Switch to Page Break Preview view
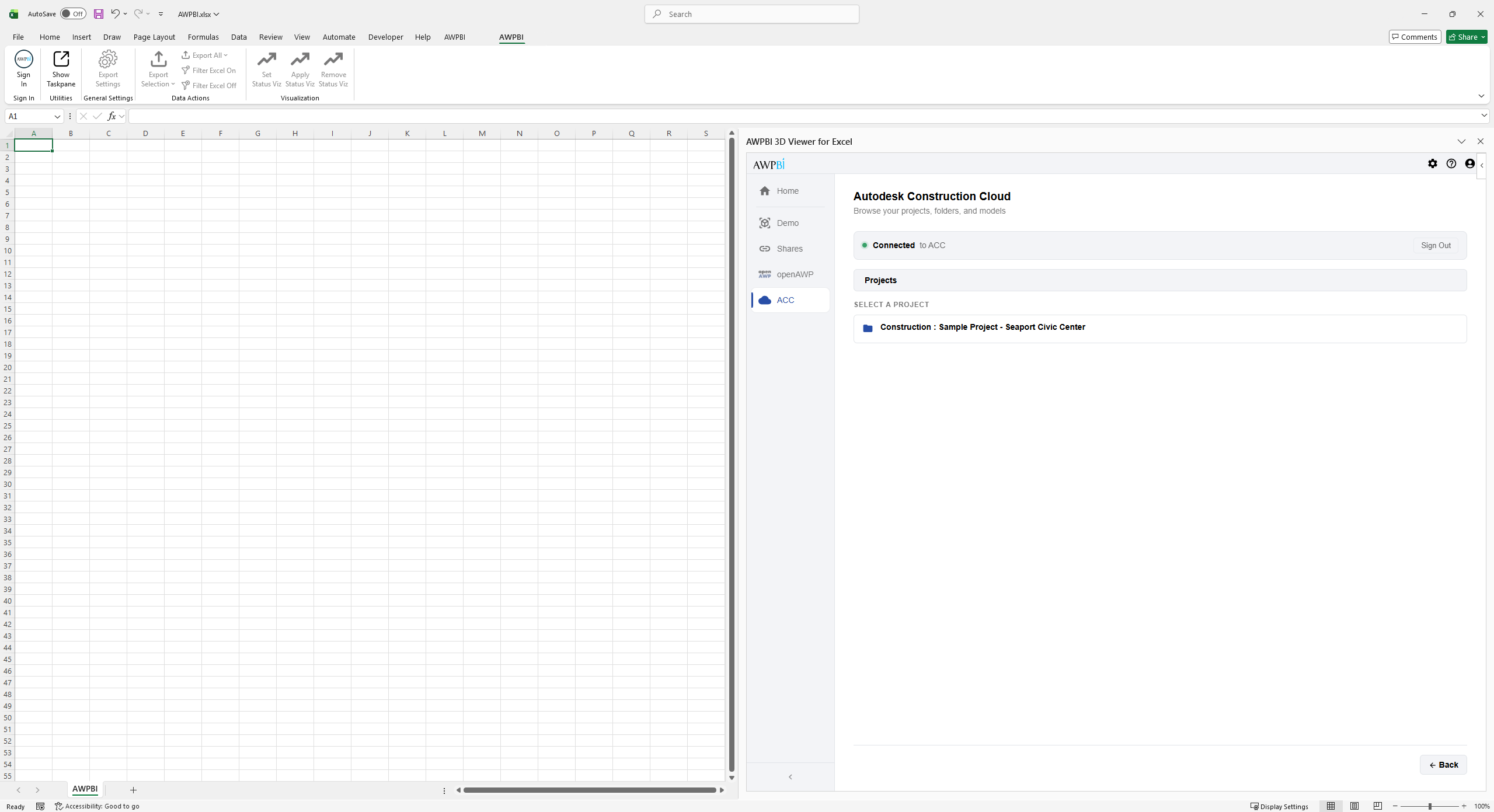The width and height of the screenshot is (1494, 812). pos(1378,806)
